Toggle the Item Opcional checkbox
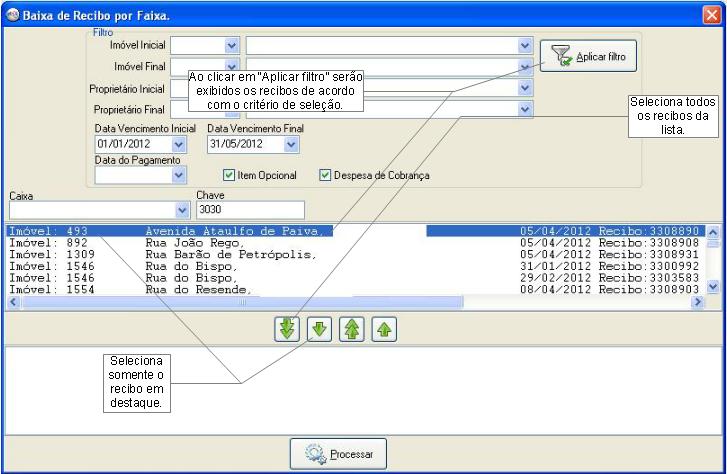This screenshot has height=474, width=727. click(x=229, y=175)
